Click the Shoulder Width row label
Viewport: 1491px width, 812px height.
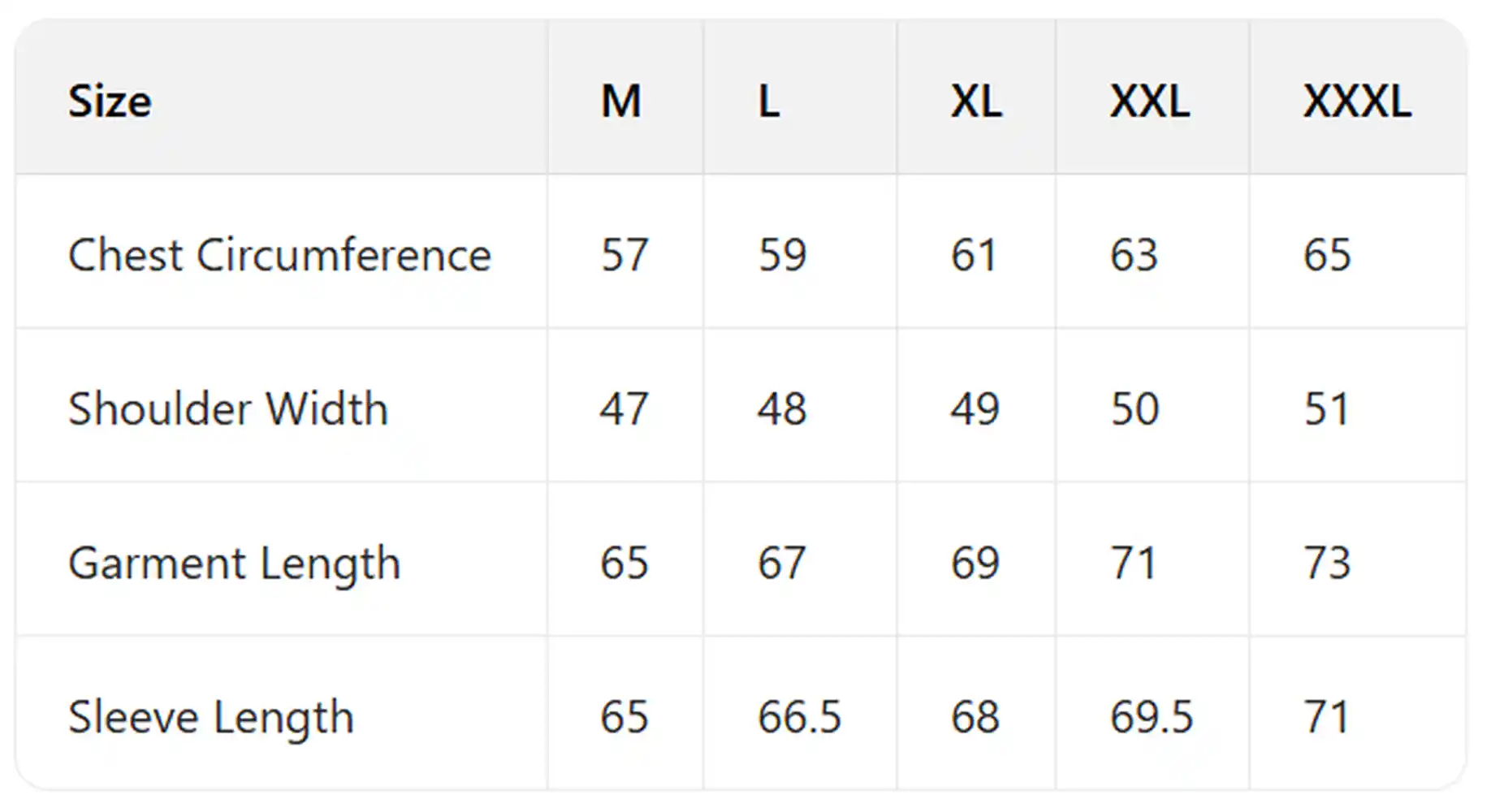(228, 408)
